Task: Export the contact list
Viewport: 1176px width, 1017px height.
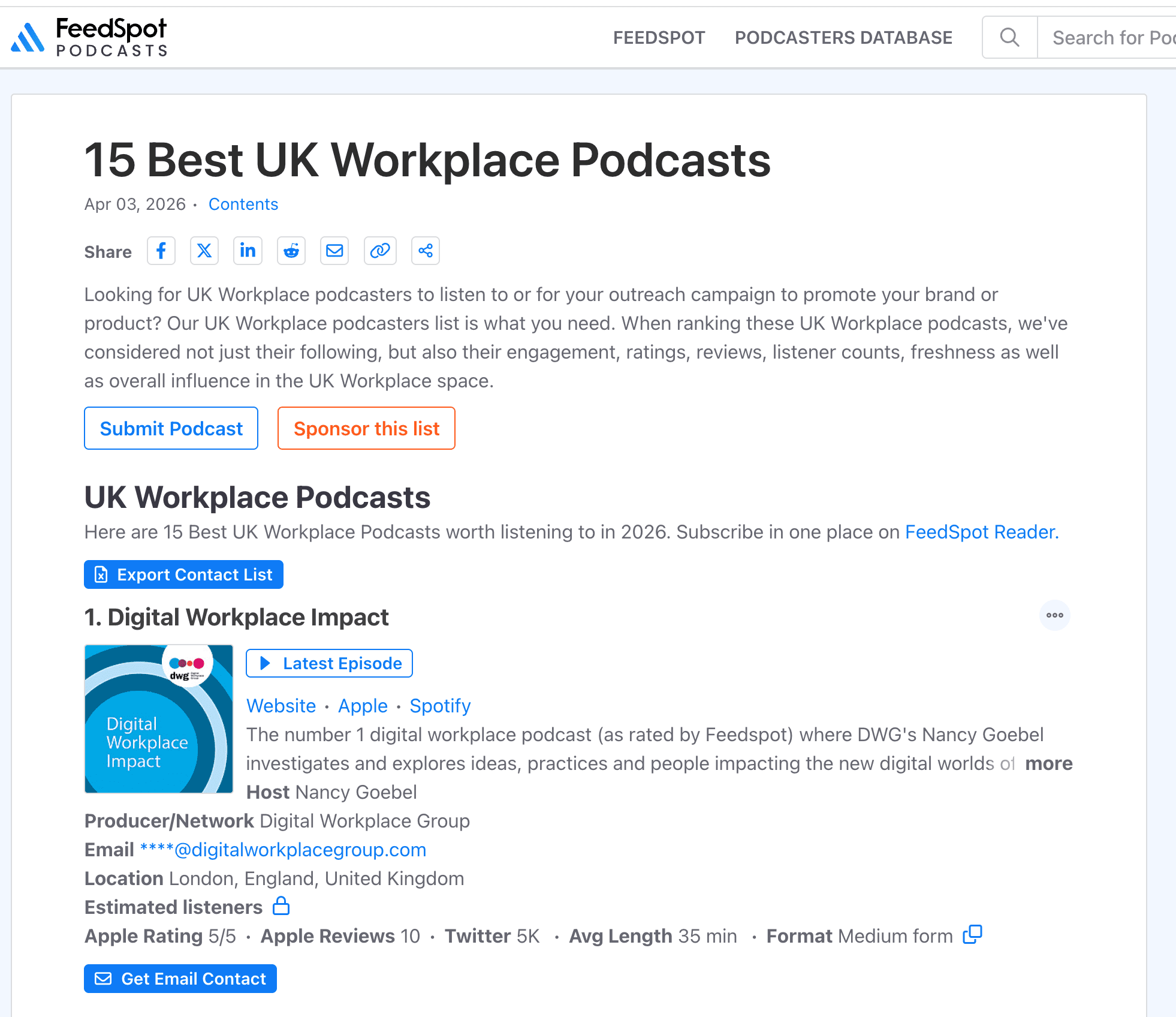Action: pyautogui.click(x=183, y=574)
